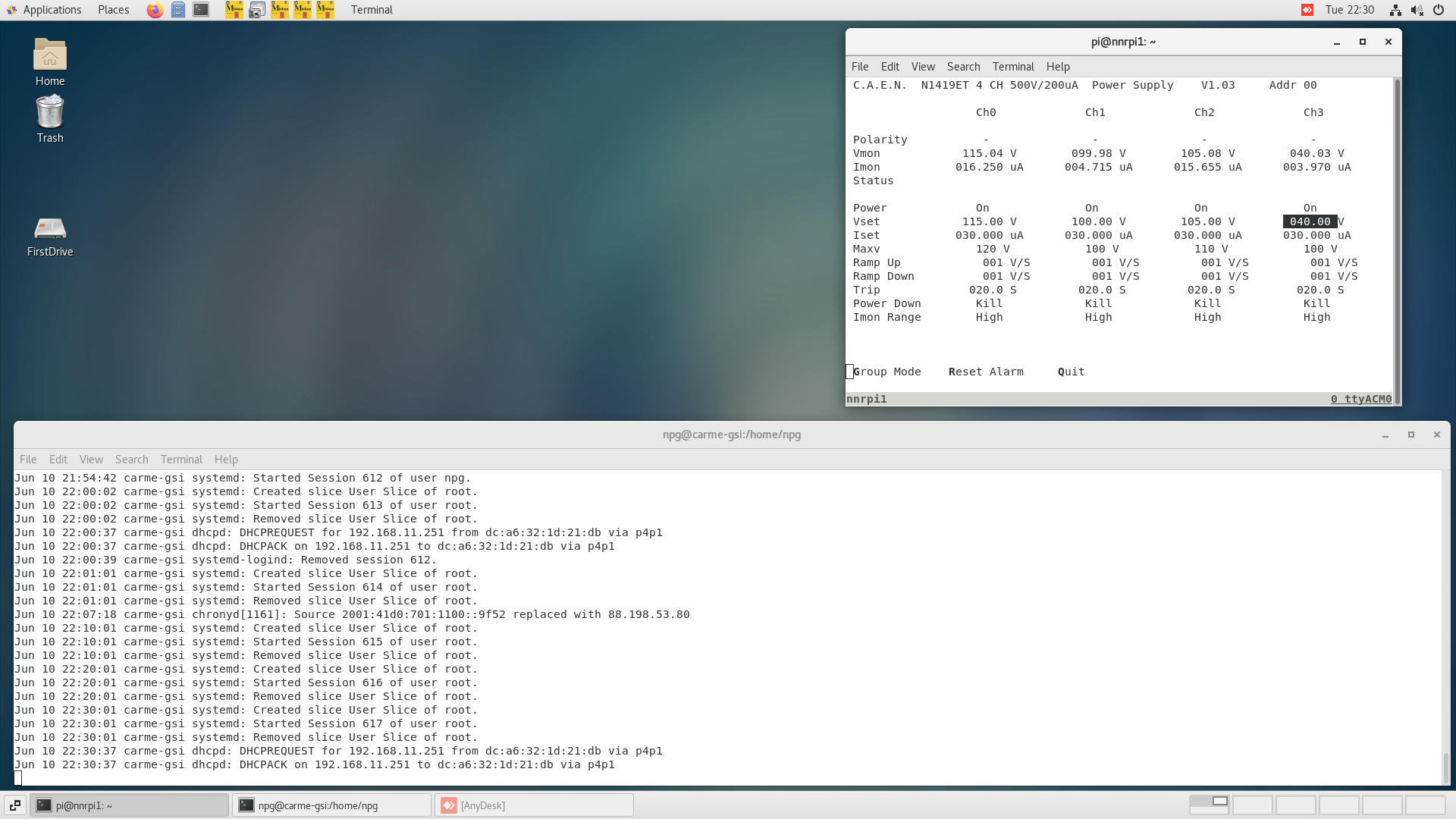The height and width of the screenshot is (819, 1456).
Task: Open the file manager from the top panel
Action: pos(178,10)
